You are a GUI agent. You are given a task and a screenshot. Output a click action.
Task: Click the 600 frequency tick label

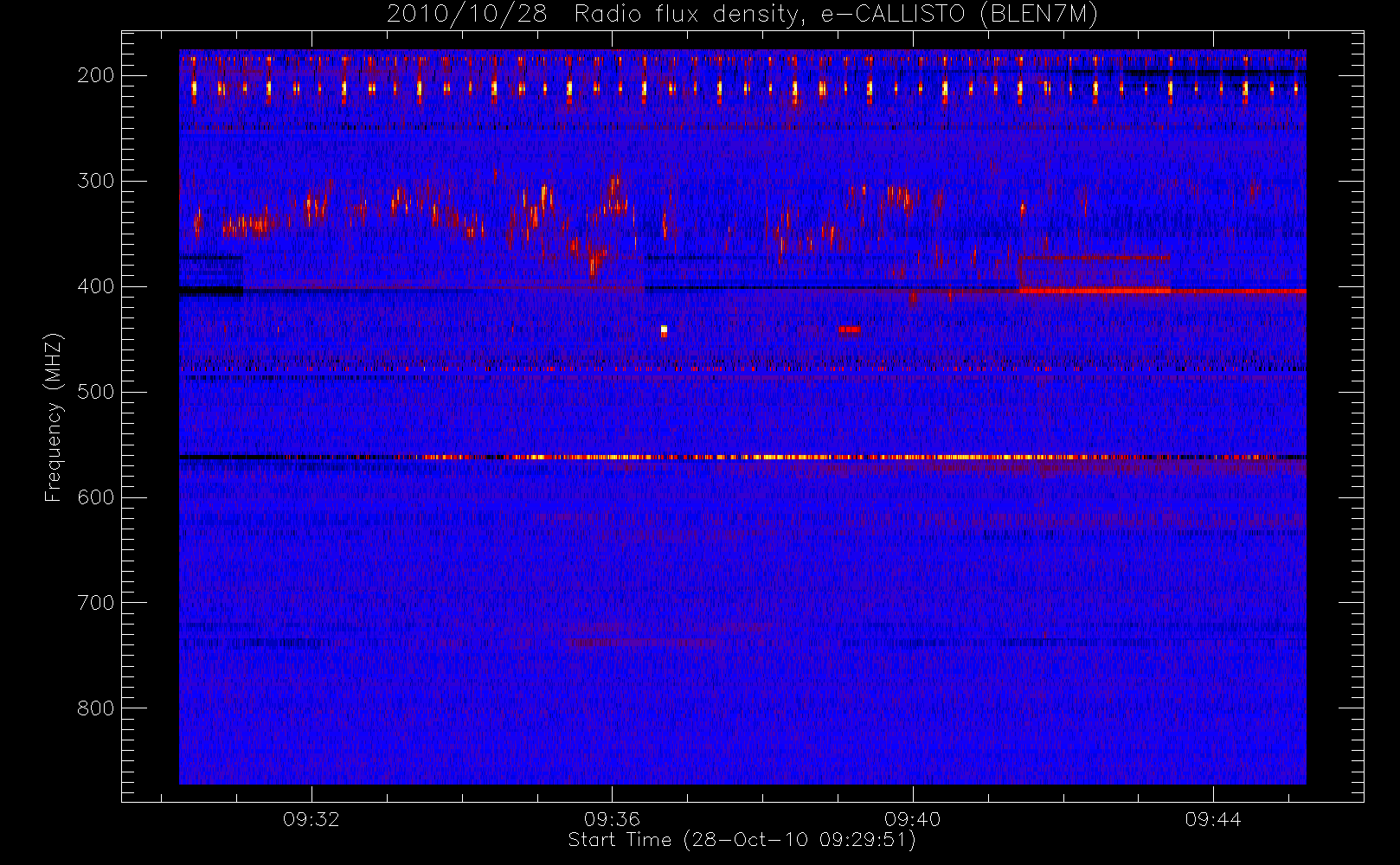pyautogui.click(x=96, y=497)
